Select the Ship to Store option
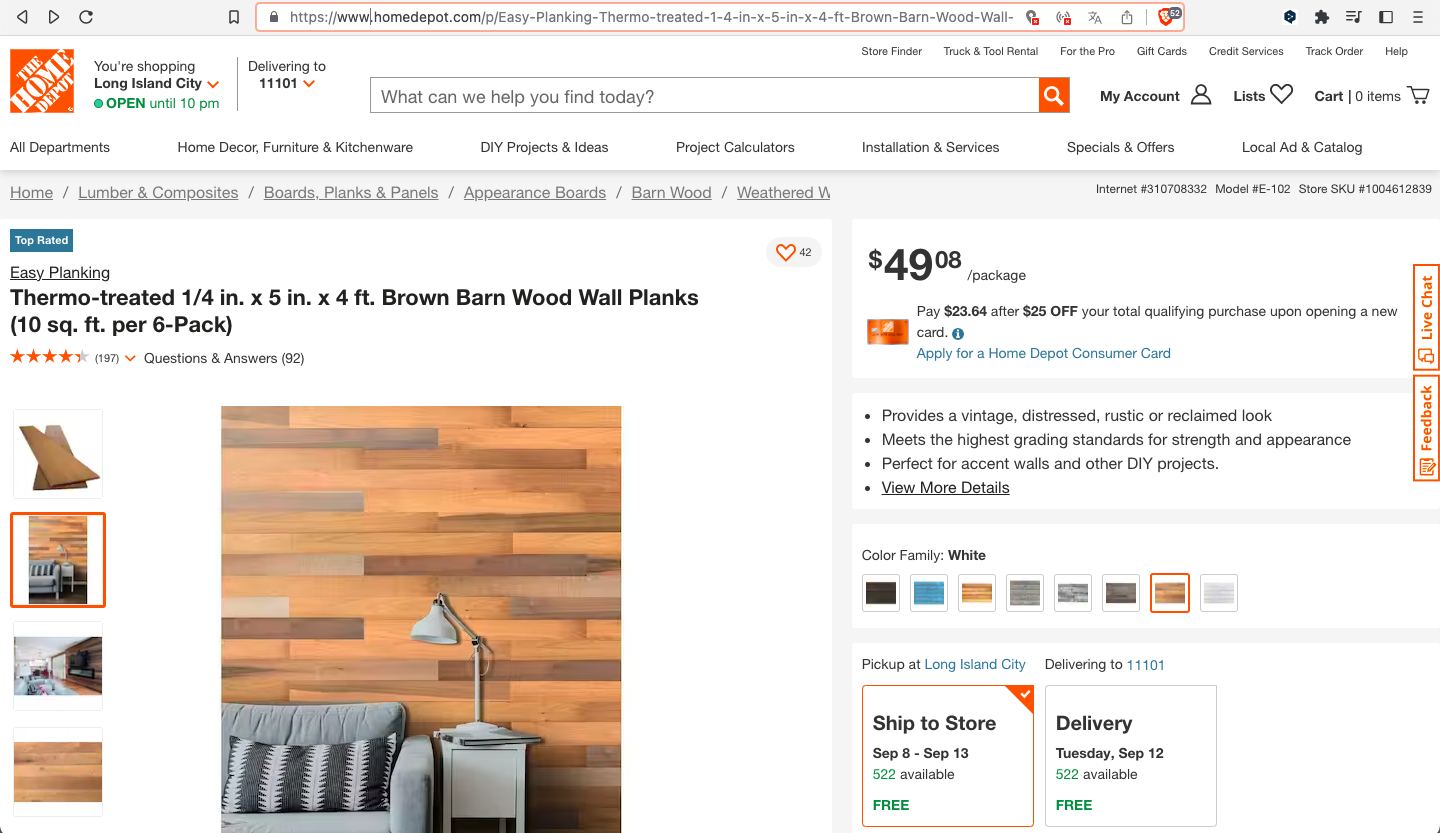1440x833 pixels. (947, 756)
